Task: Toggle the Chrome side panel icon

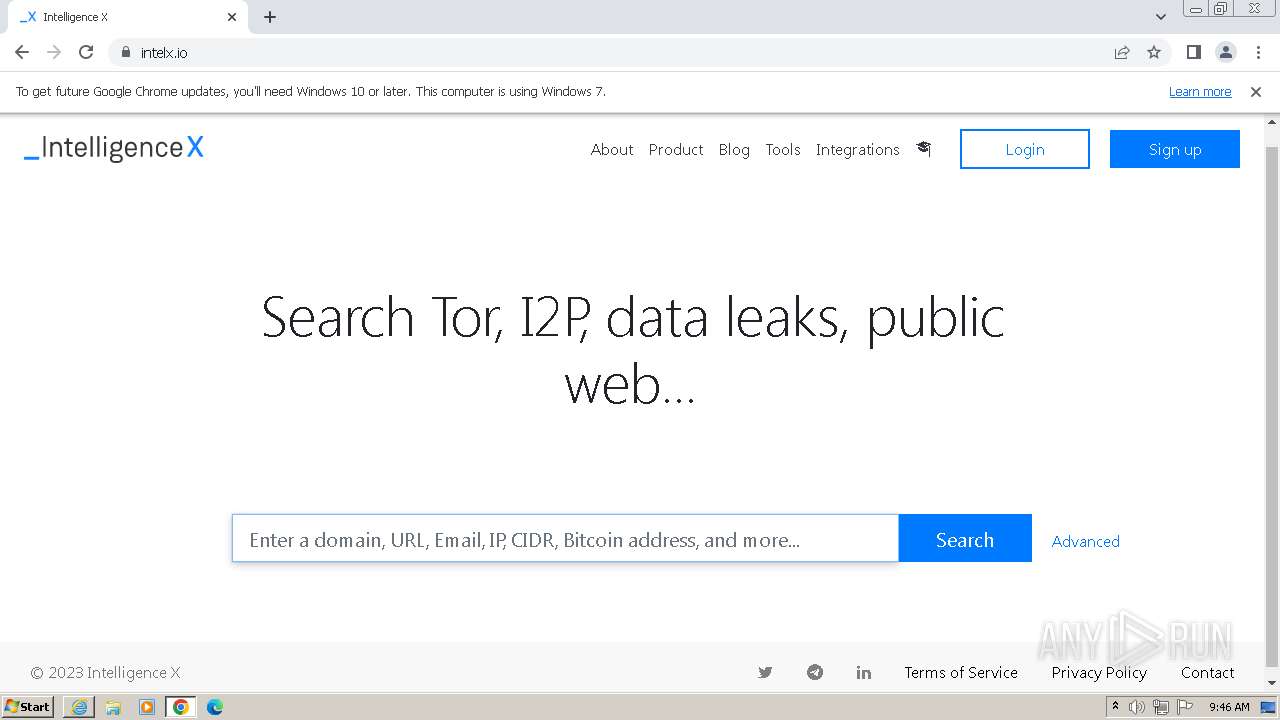Action: [x=1193, y=52]
